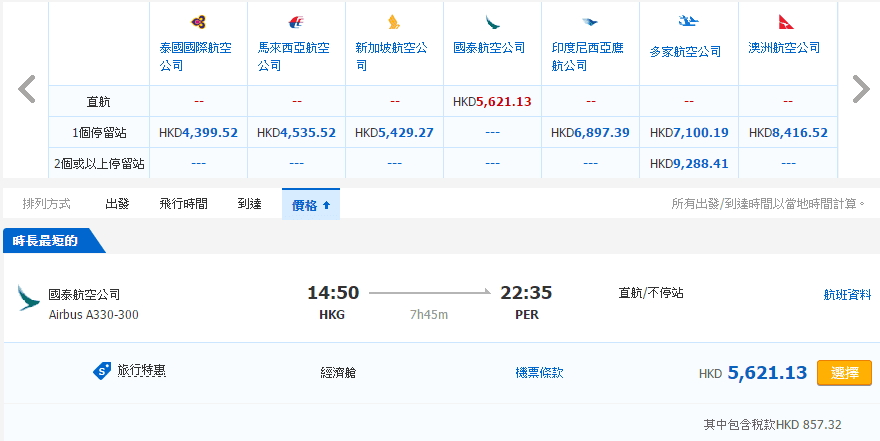The image size is (880, 441).
Task: Select the direct flight price HKD5,621.13
Action: pyautogui.click(x=492, y=101)
